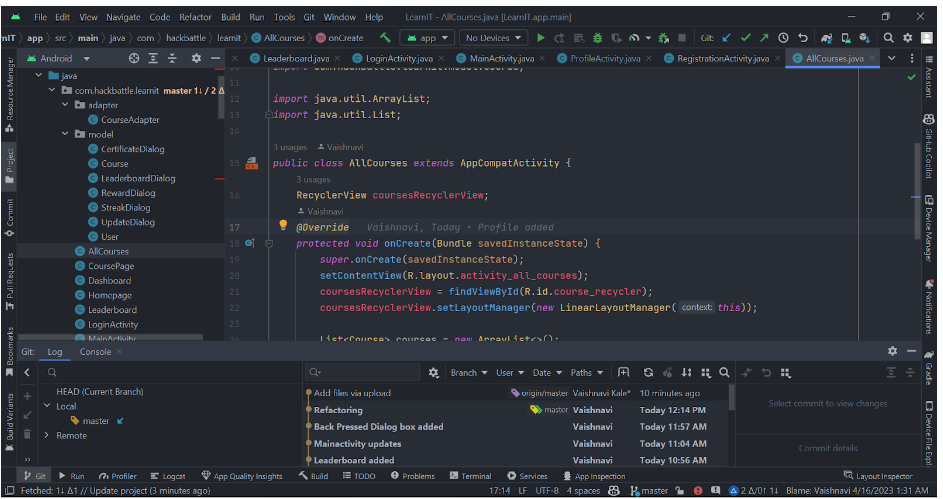Screen dimensions: 943x499
Task: Click the UTF-8 encoding status widget
Action: [547, 491]
